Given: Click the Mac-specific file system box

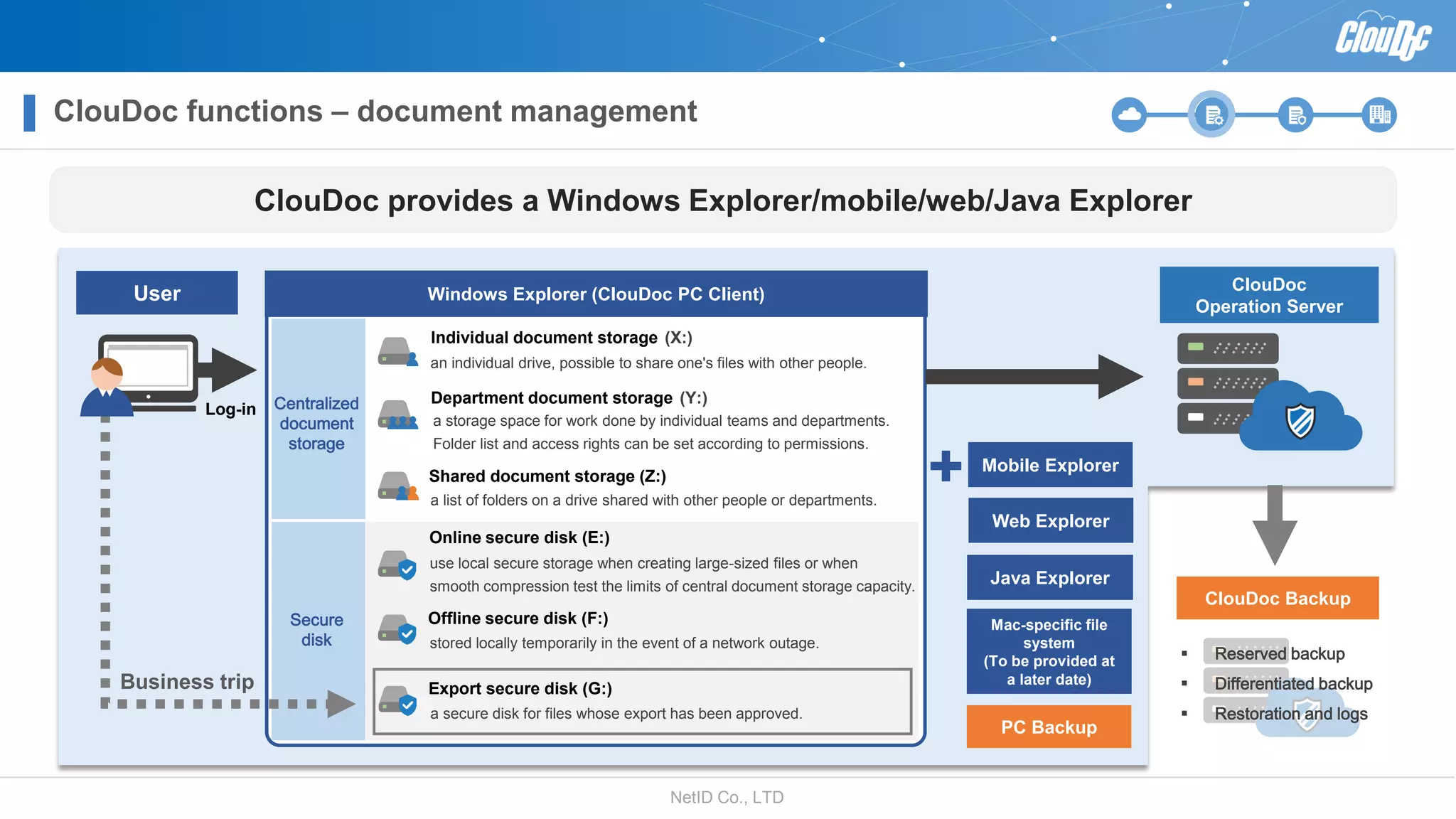Looking at the screenshot, I should 1049,651.
